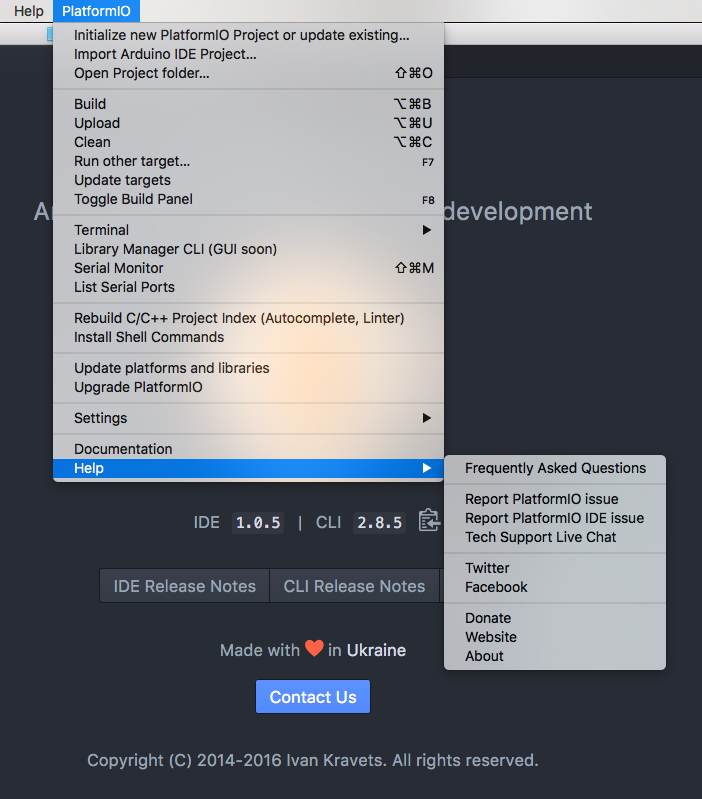
Task: Select Toggle Build Panel
Action: point(249,199)
